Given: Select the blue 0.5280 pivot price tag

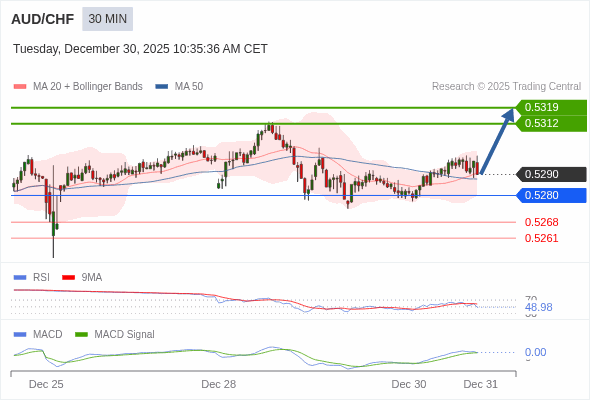Looking at the screenshot, I should tap(551, 196).
